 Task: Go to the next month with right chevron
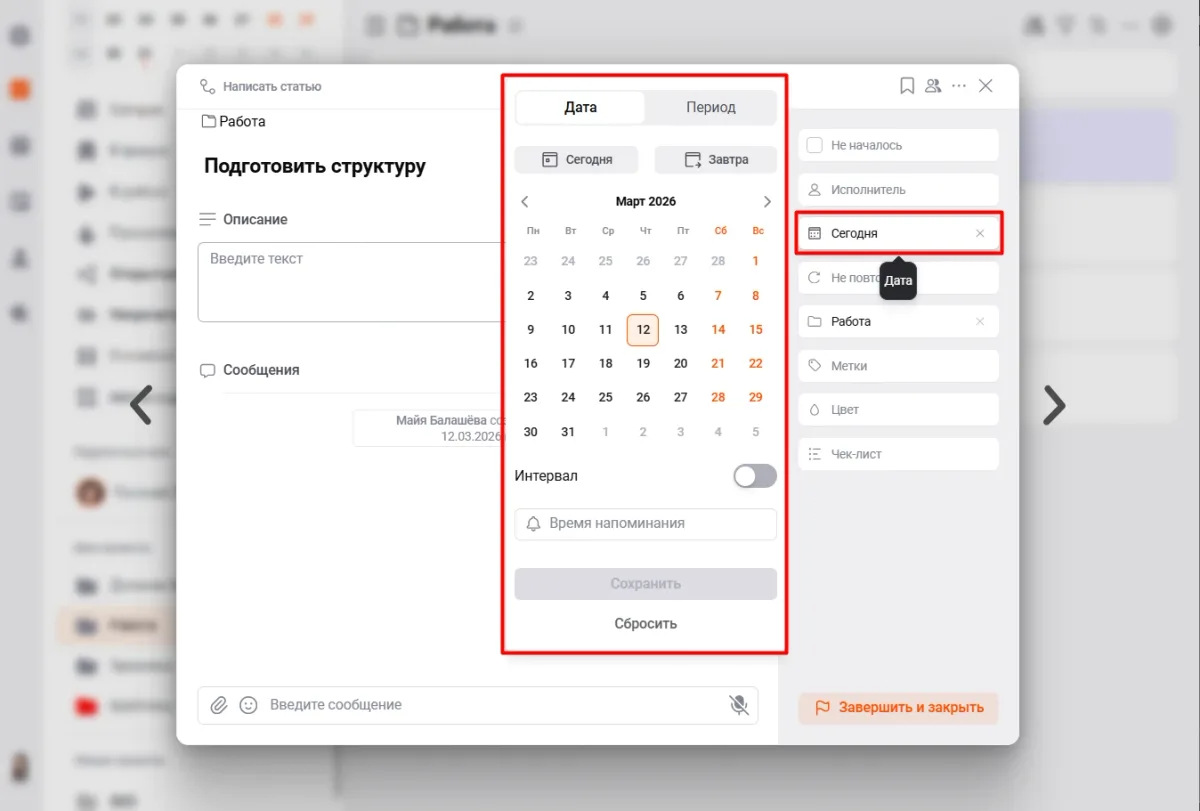(x=767, y=202)
